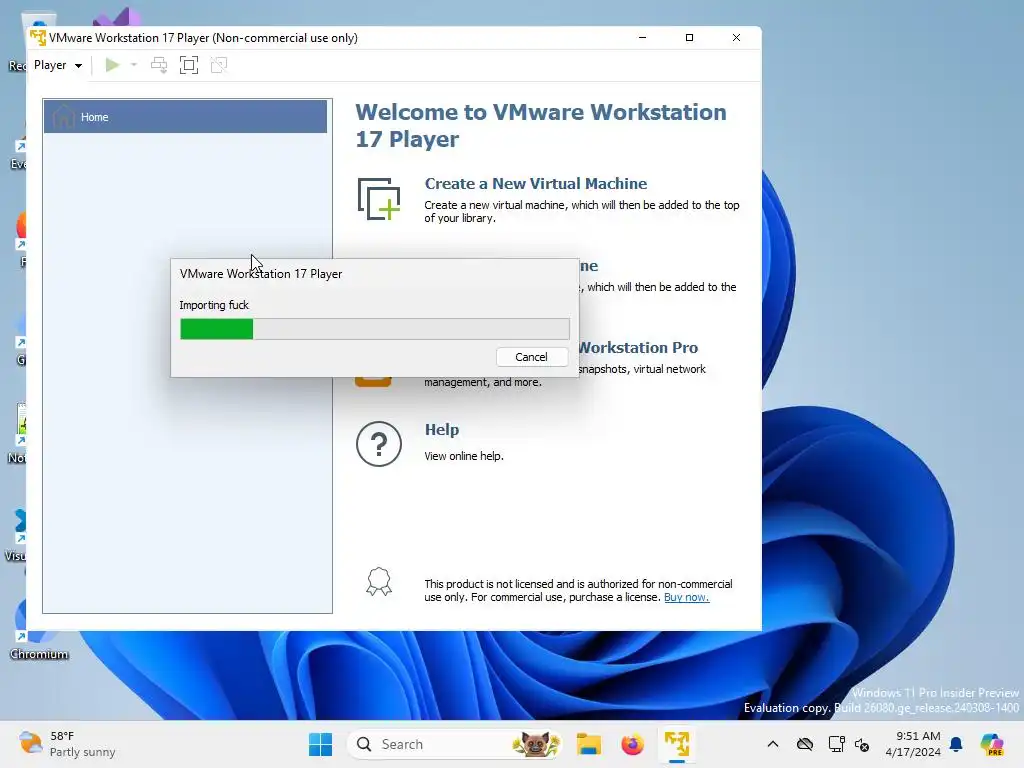Open Create a New Virtual Machine link
The width and height of the screenshot is (1024, 768).
point(536,184)
